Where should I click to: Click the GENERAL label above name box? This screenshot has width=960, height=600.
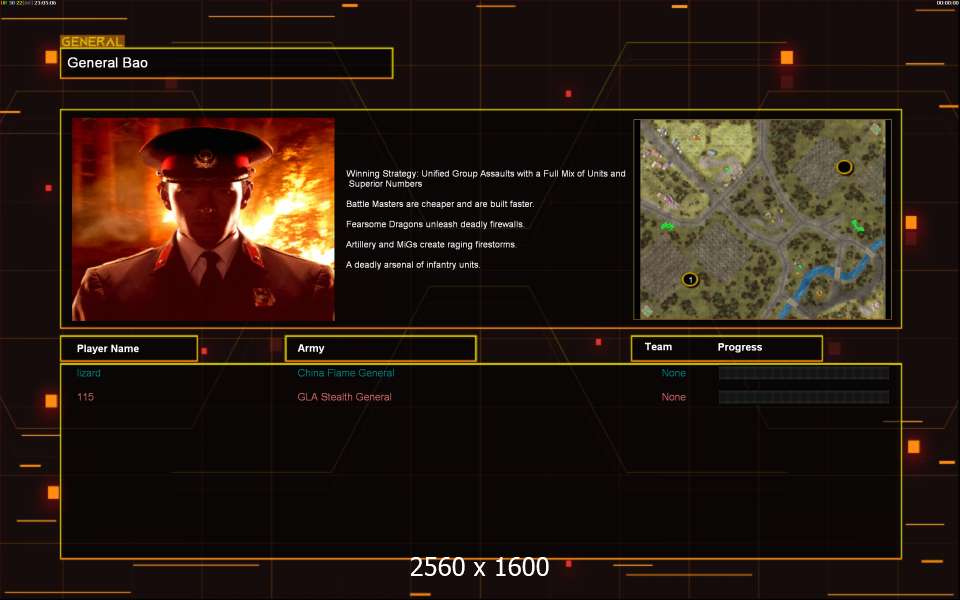tap(92, 42)
